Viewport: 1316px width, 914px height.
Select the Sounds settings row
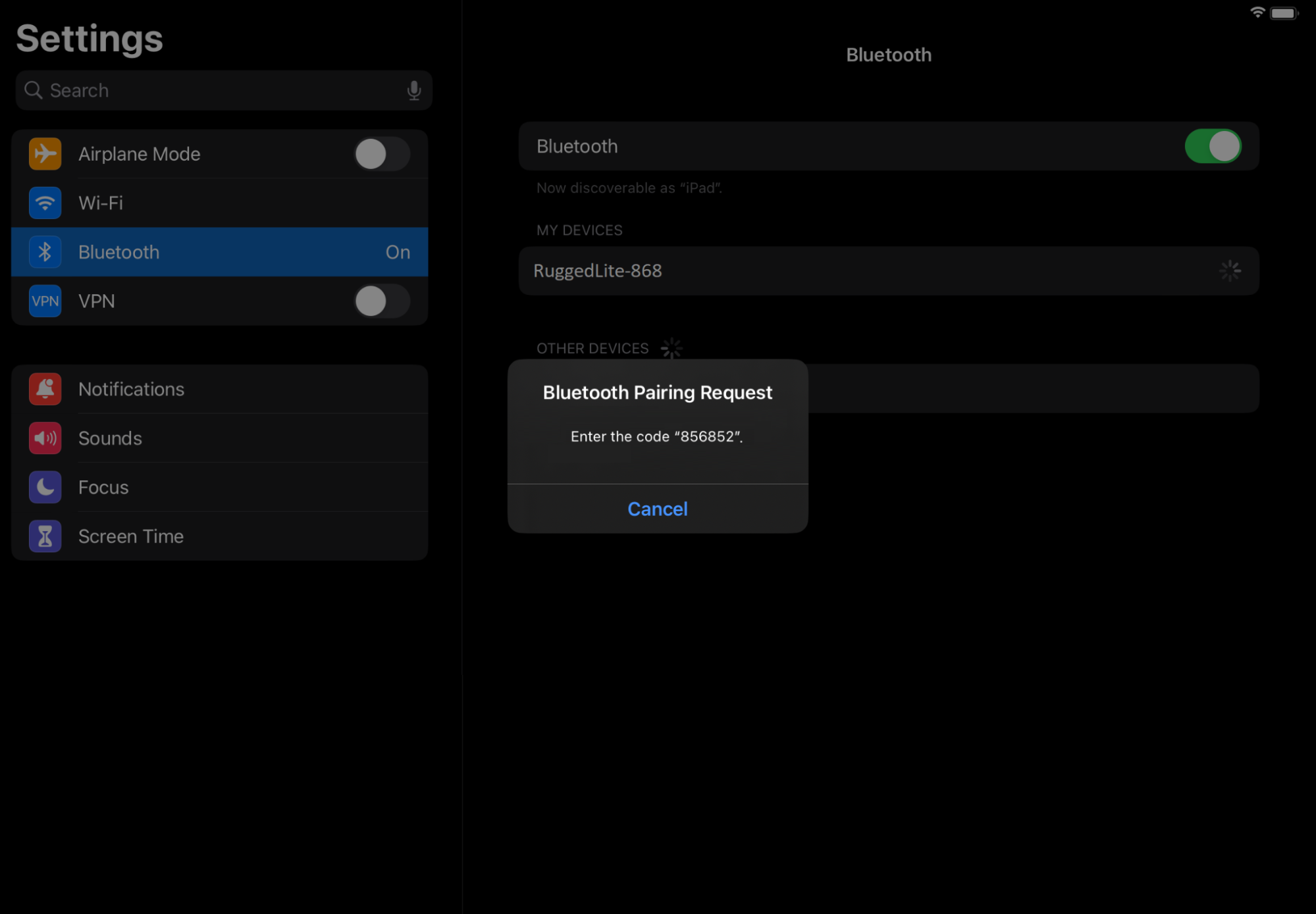[x=250, y=438]
